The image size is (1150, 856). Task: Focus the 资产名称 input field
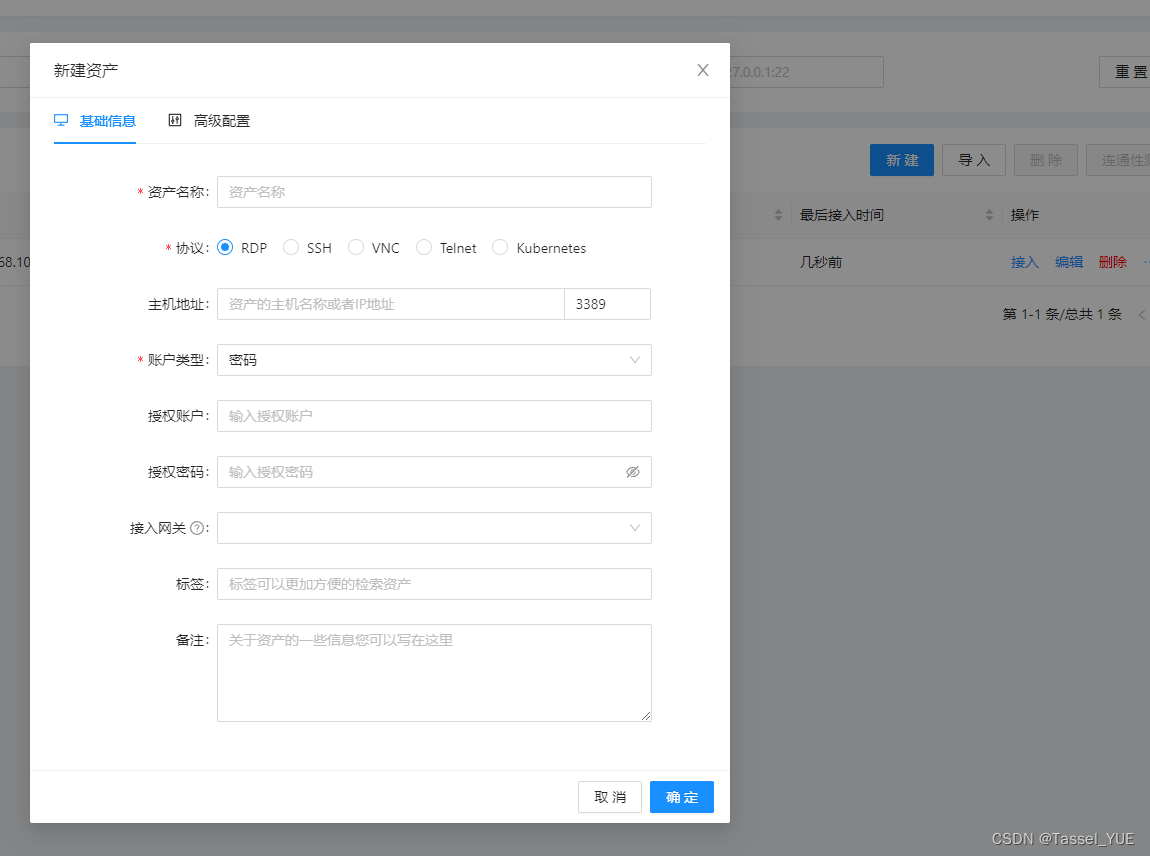434,192
